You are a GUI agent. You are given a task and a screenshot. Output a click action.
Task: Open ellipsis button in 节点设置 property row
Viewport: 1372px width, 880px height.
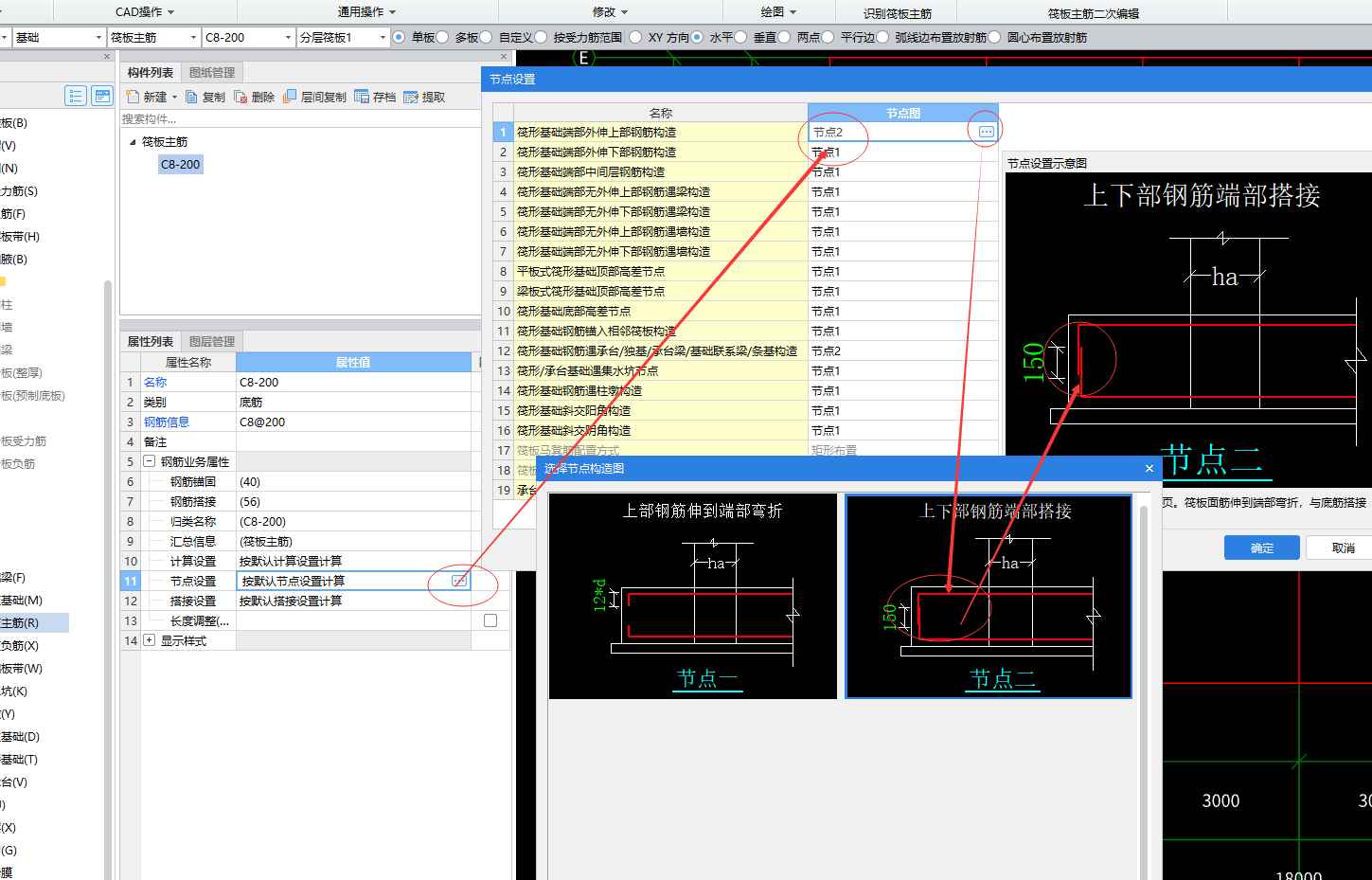[459, 581]
